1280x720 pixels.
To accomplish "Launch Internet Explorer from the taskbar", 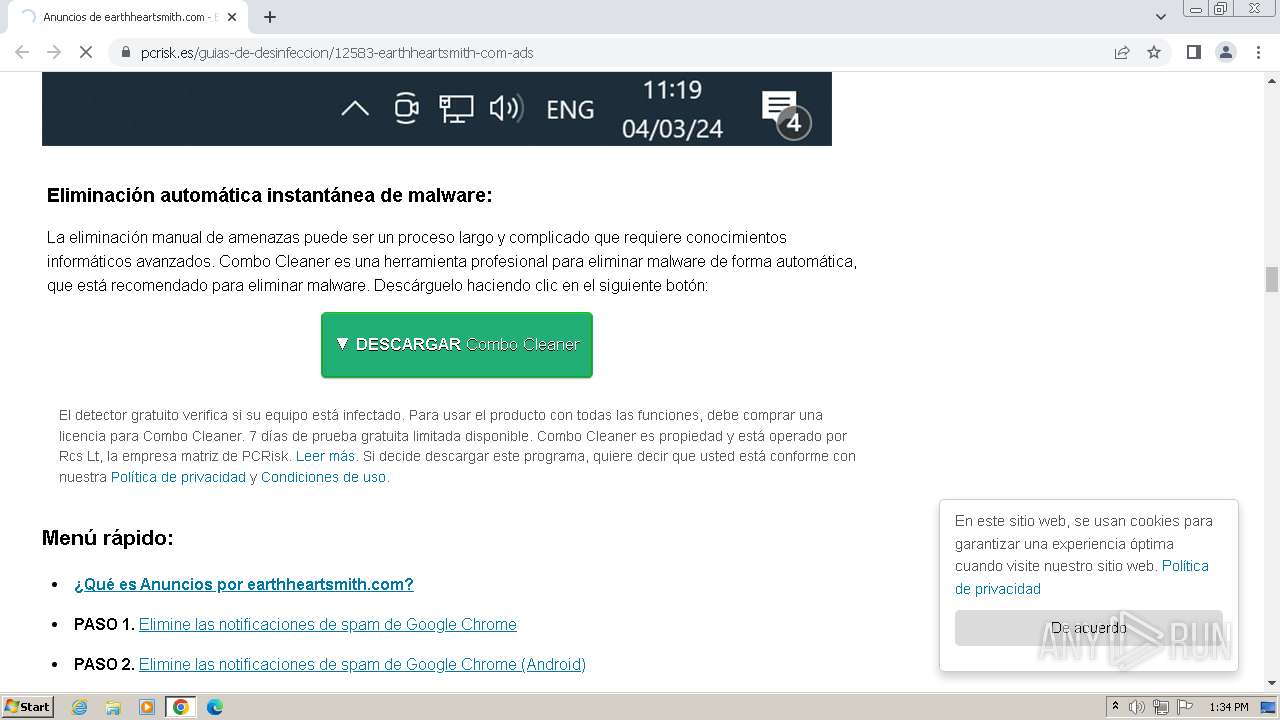I will point(79,707).
